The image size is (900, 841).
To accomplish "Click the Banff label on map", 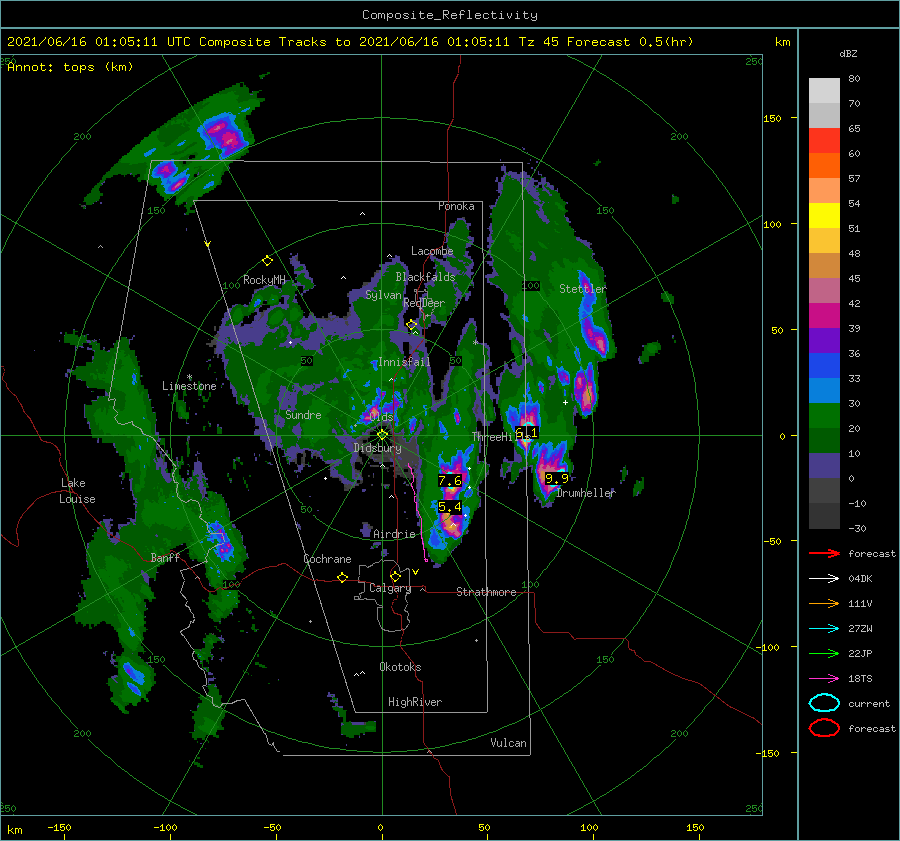I will click(x=165, y=557).
